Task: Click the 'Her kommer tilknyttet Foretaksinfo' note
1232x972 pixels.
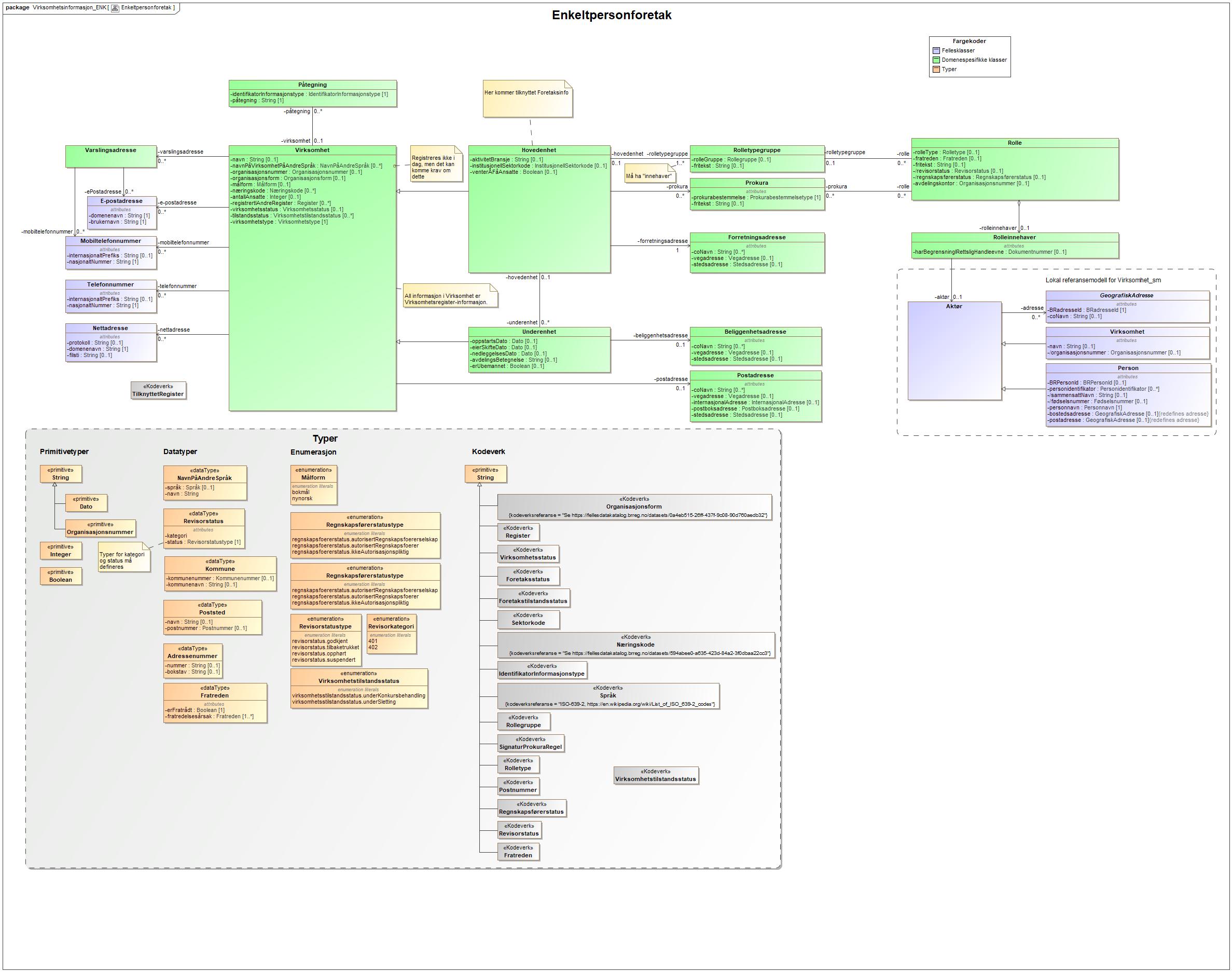Action: tap(527, 99)
